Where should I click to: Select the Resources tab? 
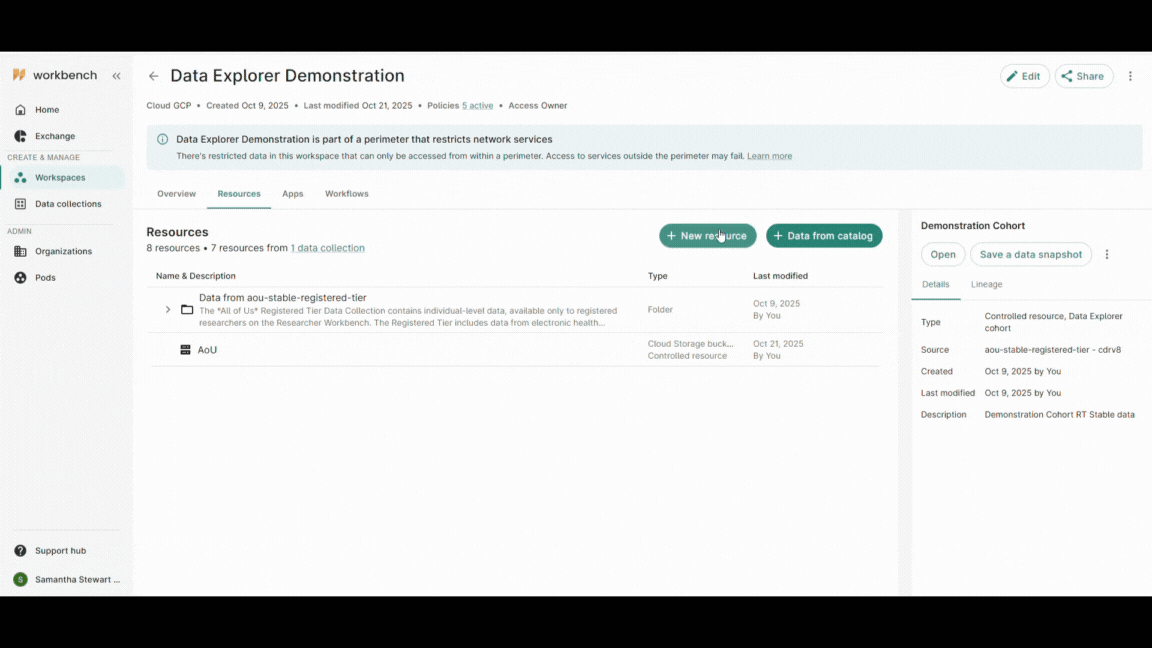(x=239, y=194)
